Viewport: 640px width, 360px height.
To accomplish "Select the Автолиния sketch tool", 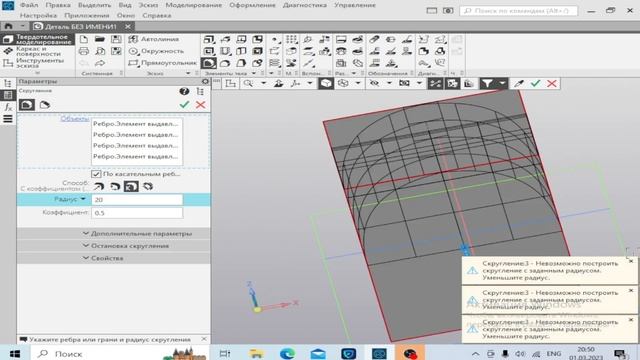I will pos(153,39).
